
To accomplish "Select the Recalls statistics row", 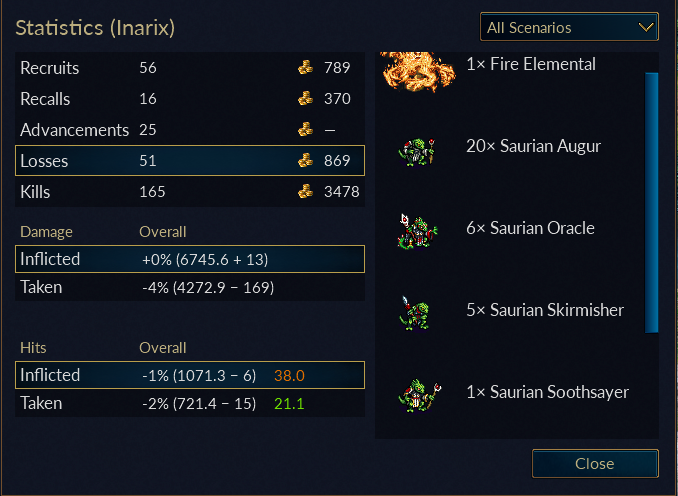I will click(190, 99).
